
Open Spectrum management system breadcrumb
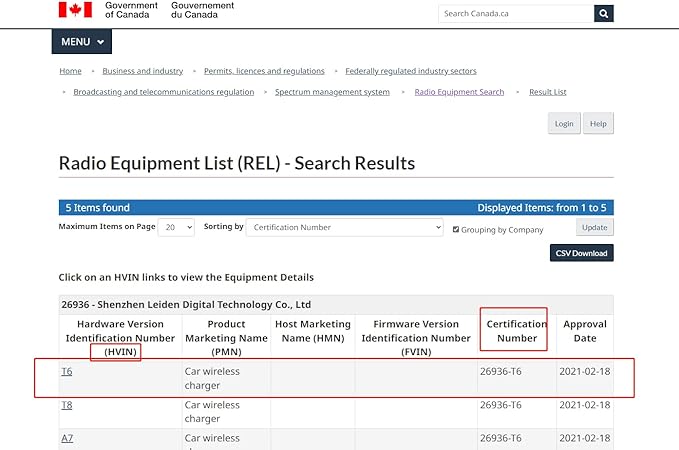point(332,92)
